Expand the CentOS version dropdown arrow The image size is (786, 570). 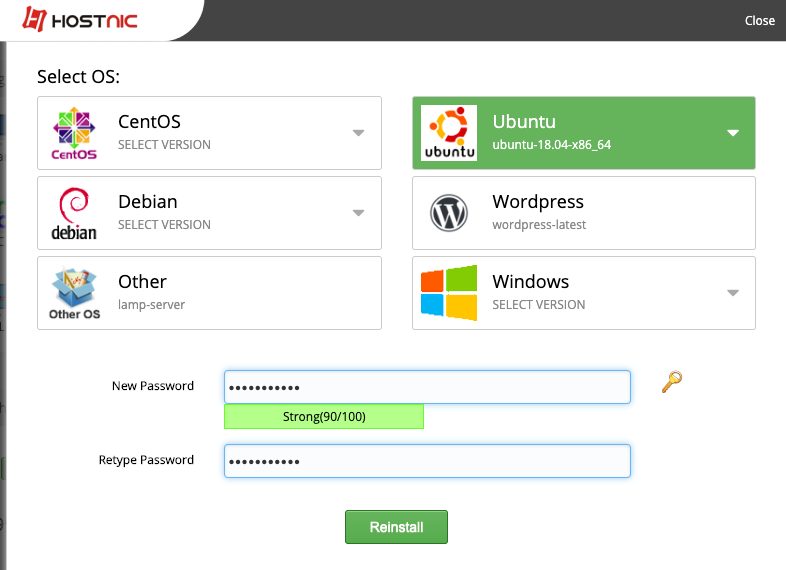(x=358, y=133)
